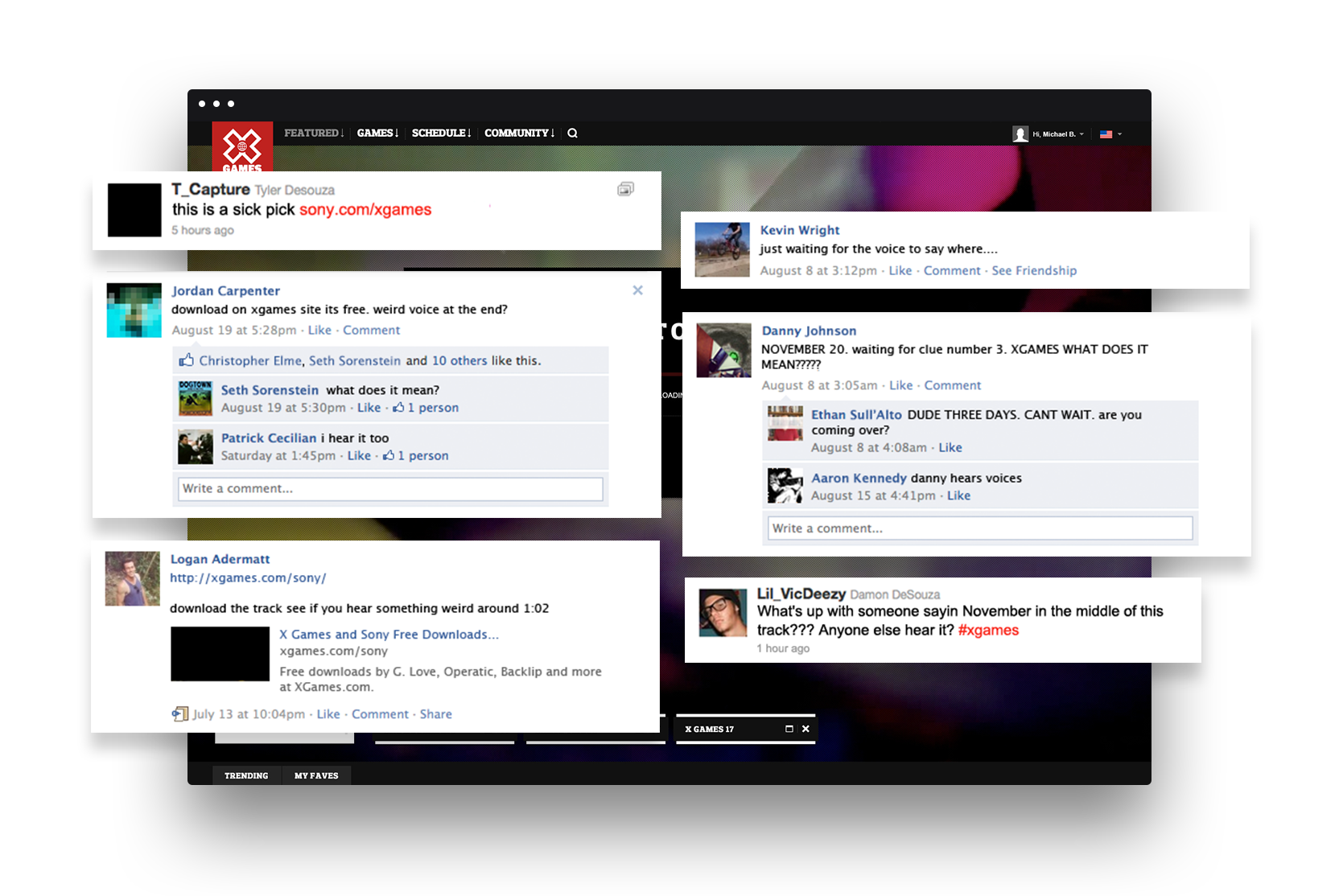
Task: Maximize the X Games 17 panel
Action: pos(789,729)
